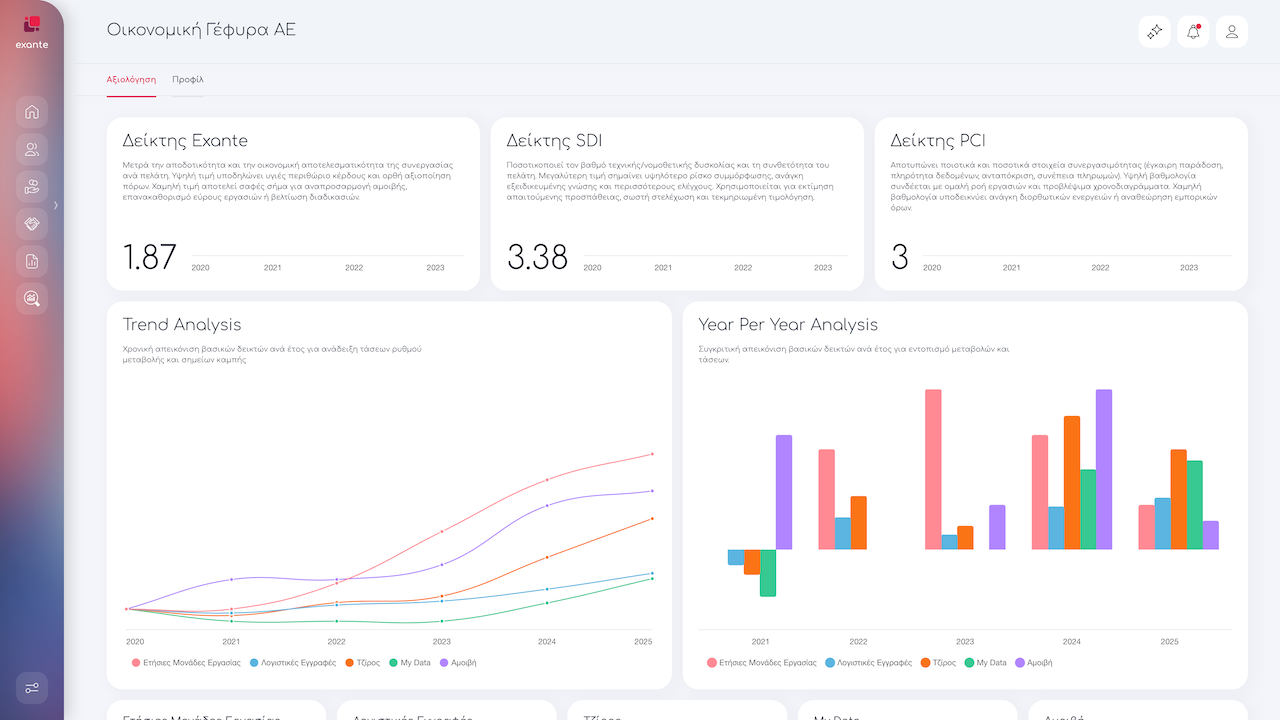1280x720 pixels.
Task: Select the Αξιολόγηση tab
Action: 131,79
